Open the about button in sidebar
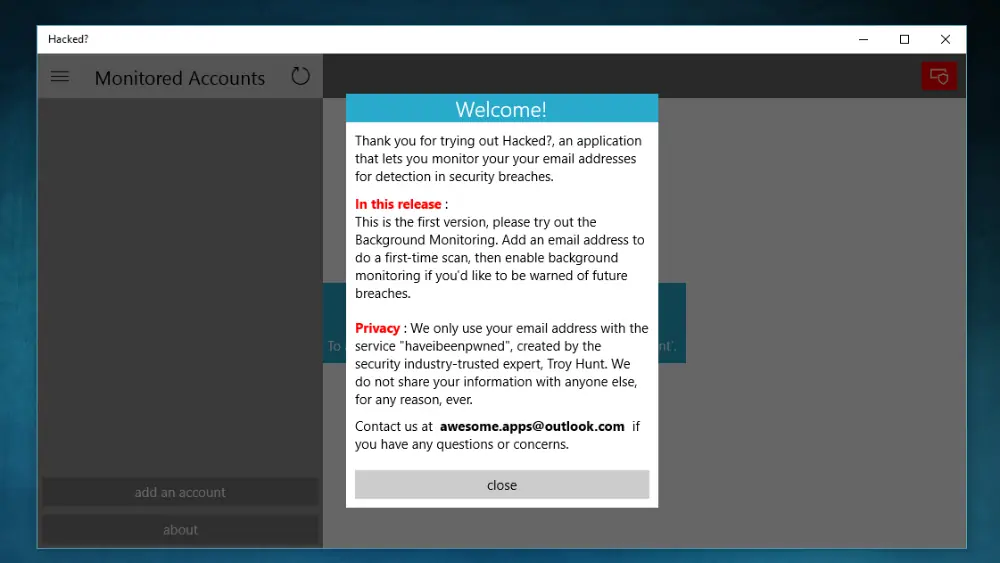The width and height of the screenshot is (1000, 563). (x=180, y=530)
